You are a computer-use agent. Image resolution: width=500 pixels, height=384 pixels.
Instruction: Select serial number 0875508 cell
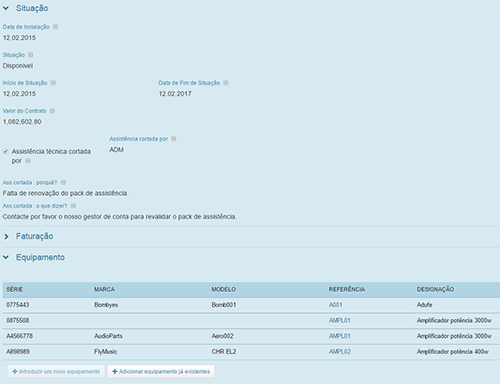tap(18, 320)
